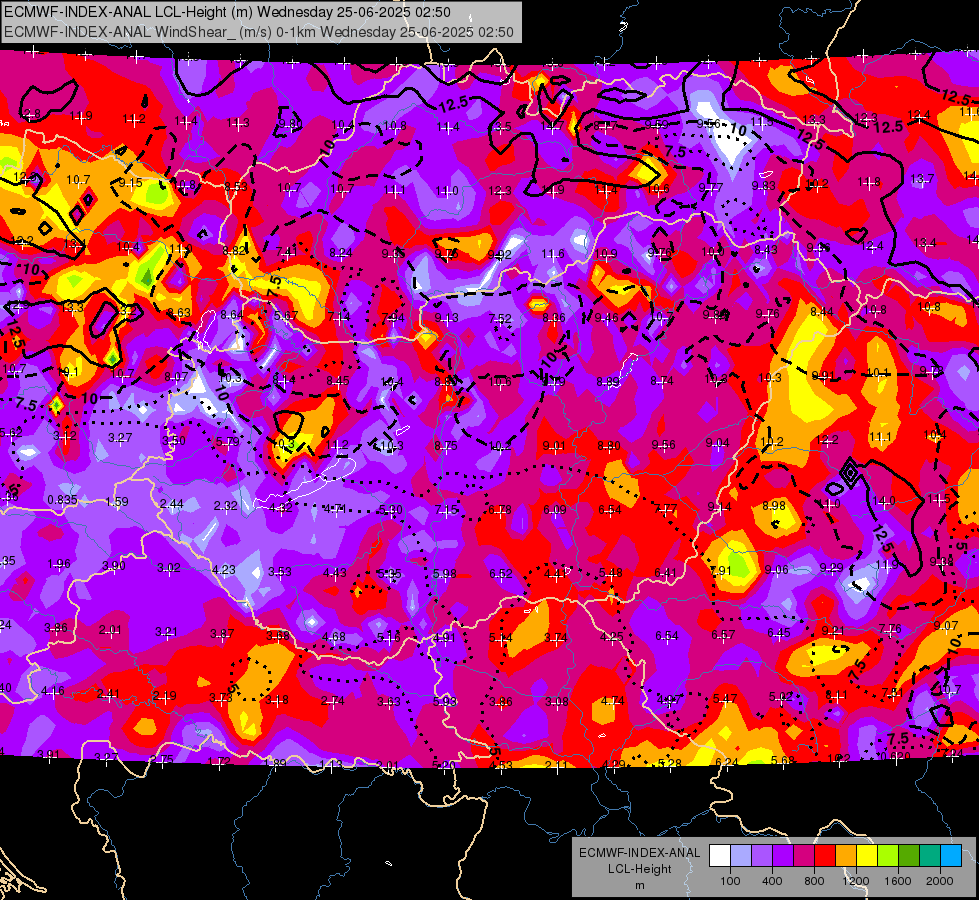Click the 100 tick label in legend
Screen dimensions: 979x900
[730, 881]
